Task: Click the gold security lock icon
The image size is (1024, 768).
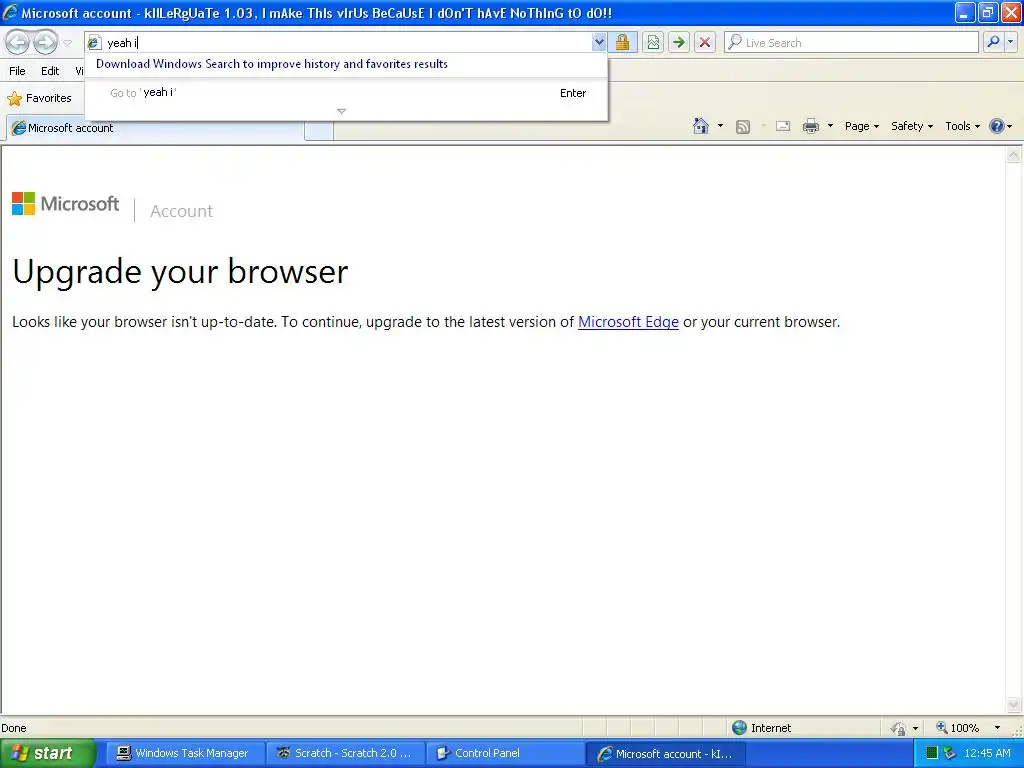Action: tap(622, 42)
